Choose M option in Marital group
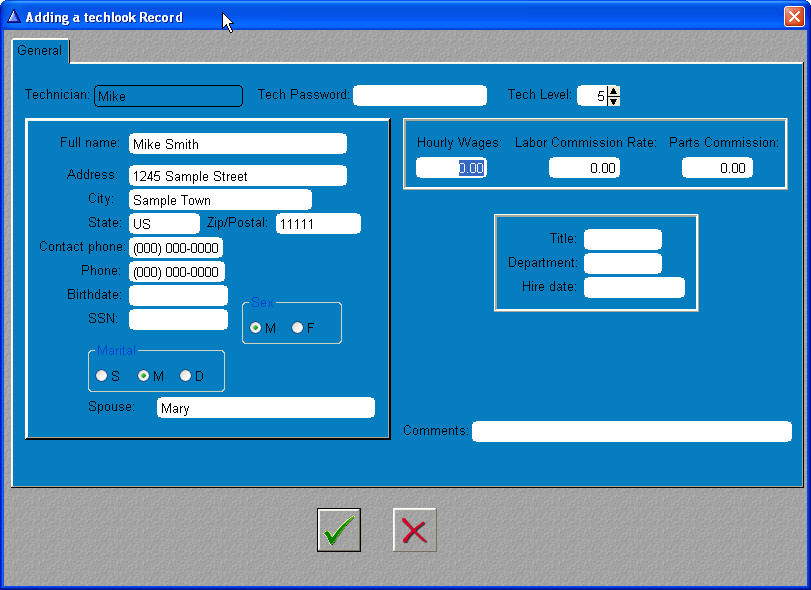The height and width of the screenshot is (590, 811). (144, 376)
